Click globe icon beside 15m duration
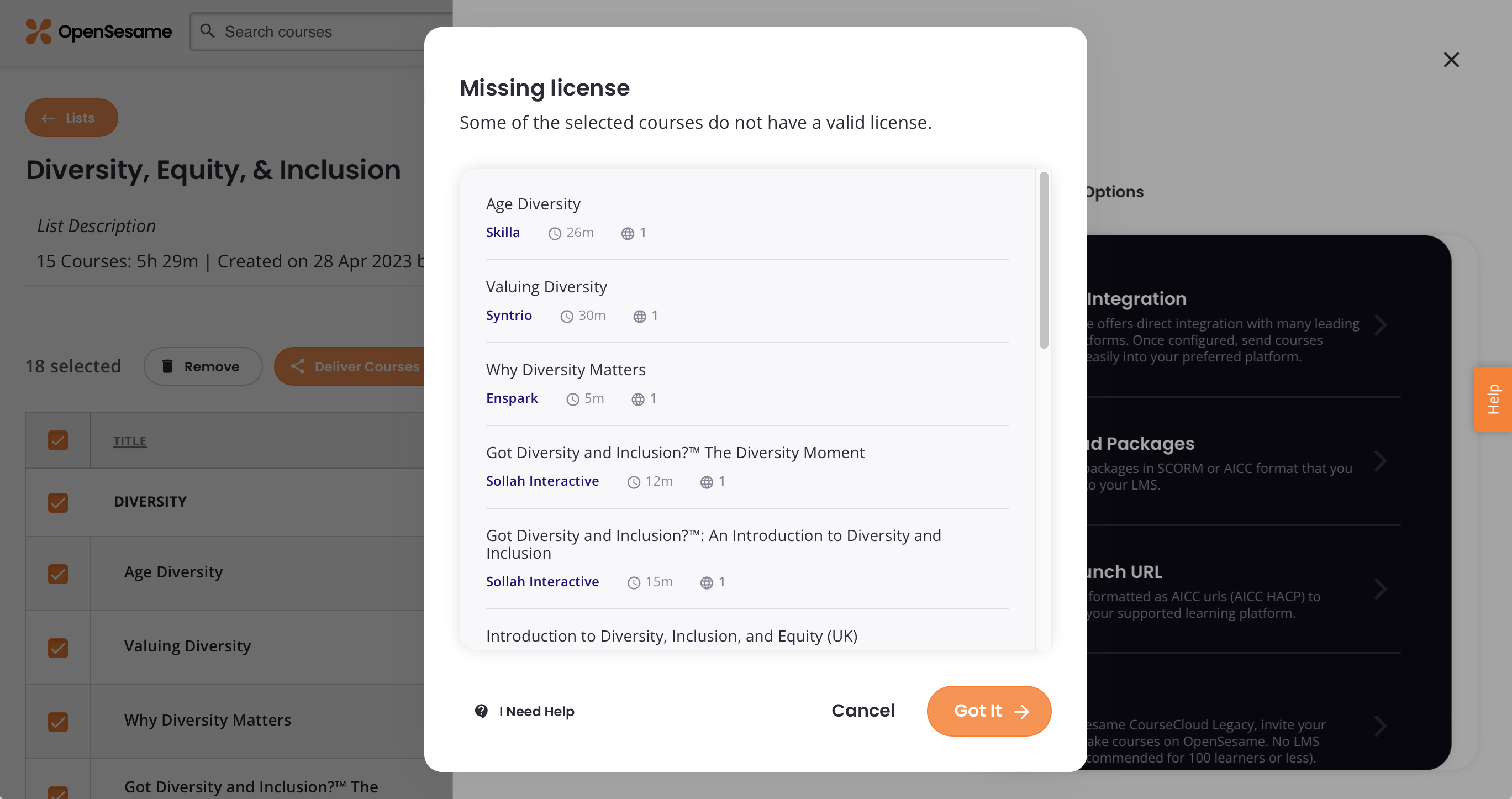This screenshot has width=1512, height=799. pos(706,582)
